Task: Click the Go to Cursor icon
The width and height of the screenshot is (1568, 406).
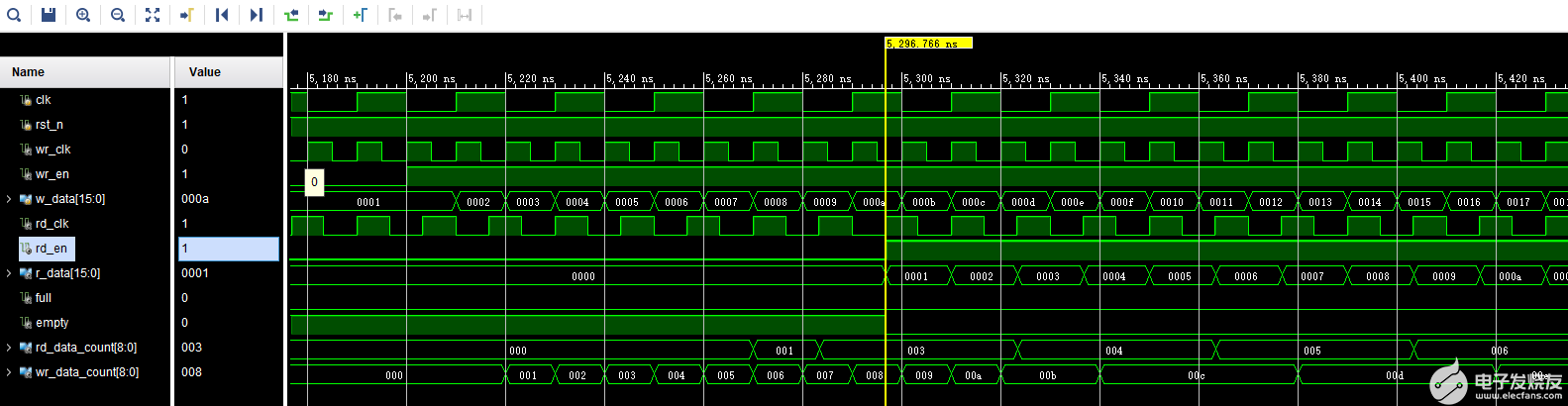Action: coord(187,15)
